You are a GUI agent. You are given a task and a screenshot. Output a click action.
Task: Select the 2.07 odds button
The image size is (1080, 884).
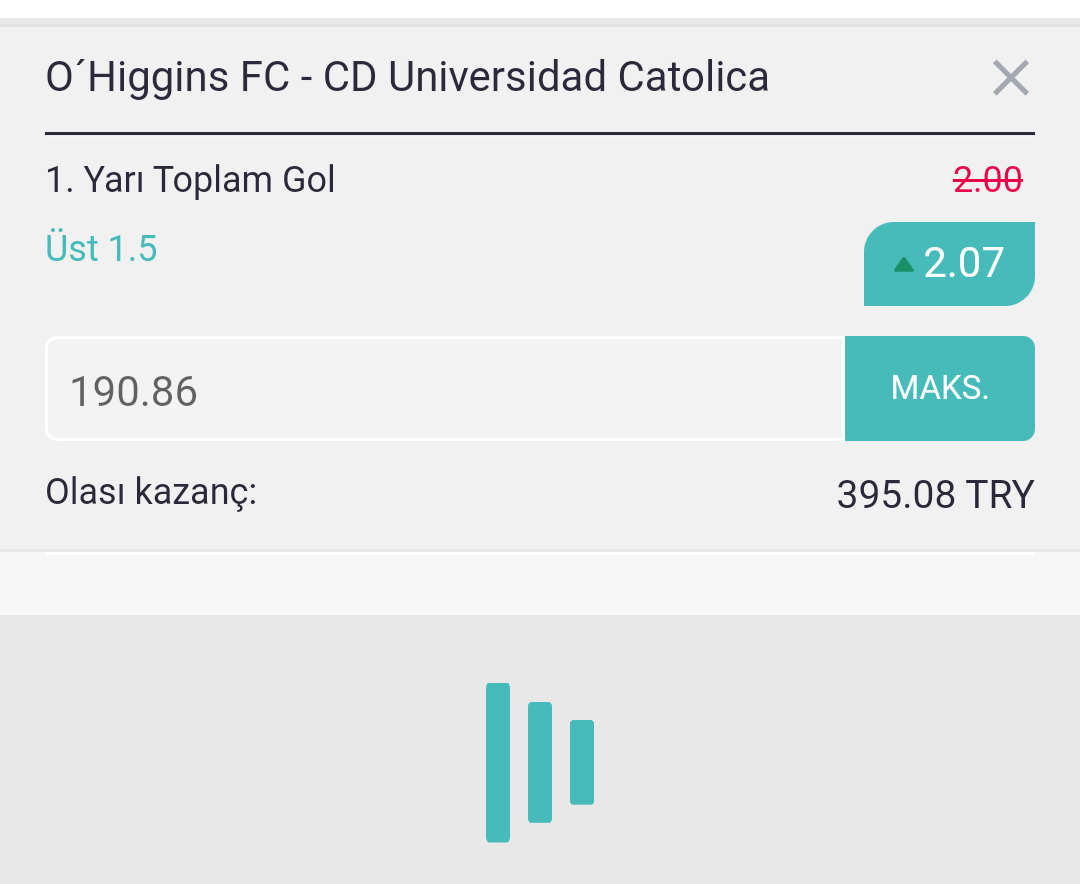pos(949,263)
